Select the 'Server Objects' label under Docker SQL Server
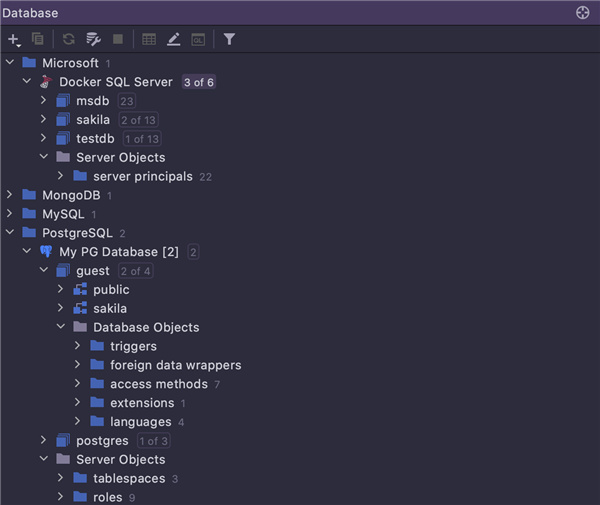Viewport: 600px width, 505px height. [x=121, y=157]
